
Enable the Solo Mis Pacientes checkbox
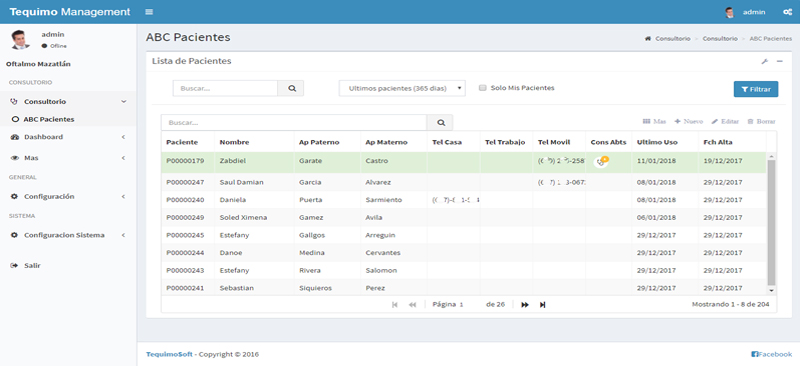pos(482,88)
